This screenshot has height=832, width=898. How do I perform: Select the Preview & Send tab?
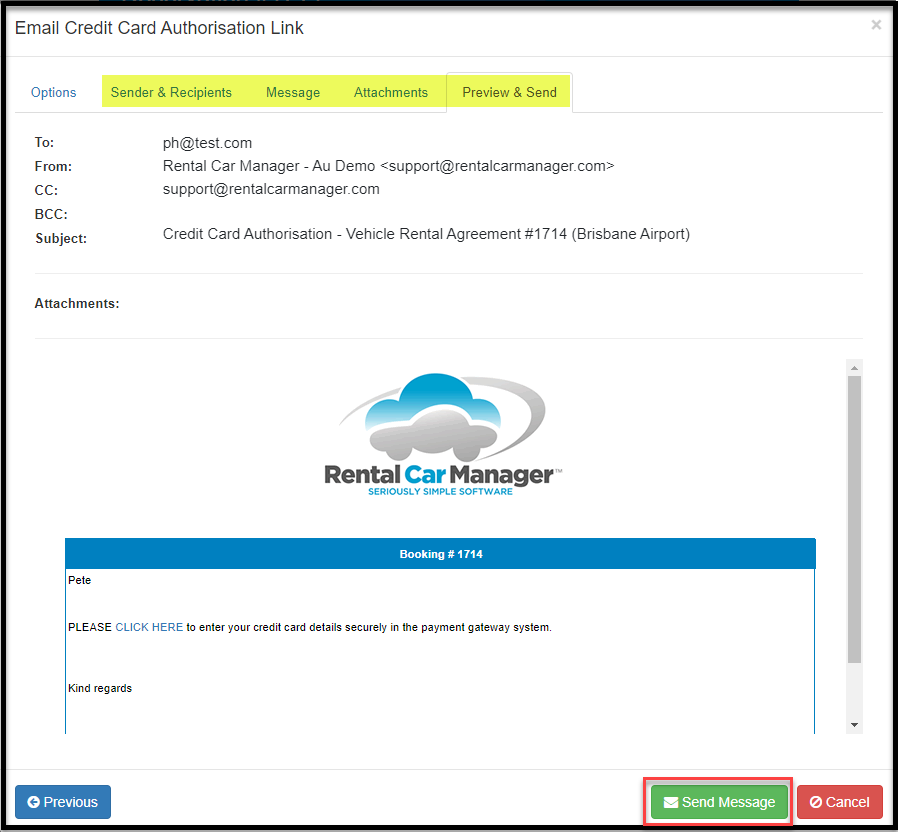click(x=508, y=91)
